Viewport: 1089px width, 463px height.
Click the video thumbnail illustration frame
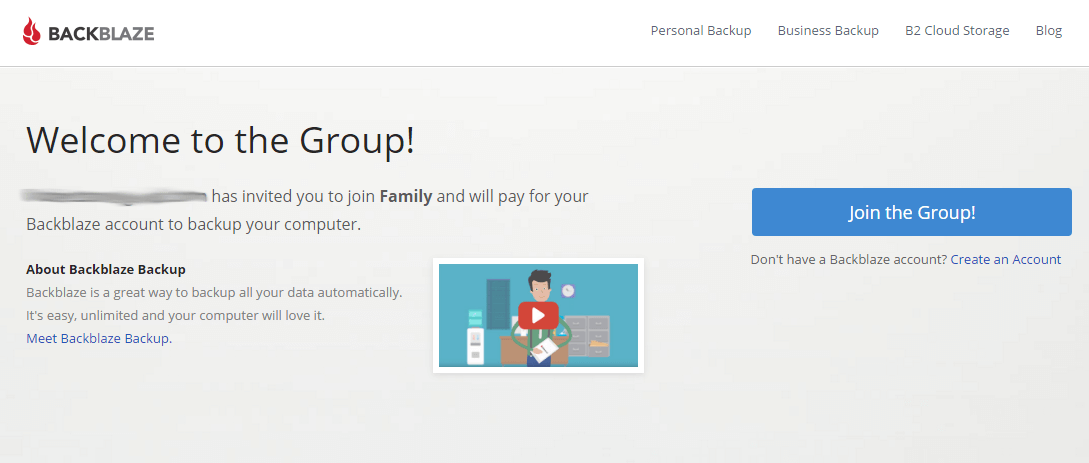pos(538,315)
